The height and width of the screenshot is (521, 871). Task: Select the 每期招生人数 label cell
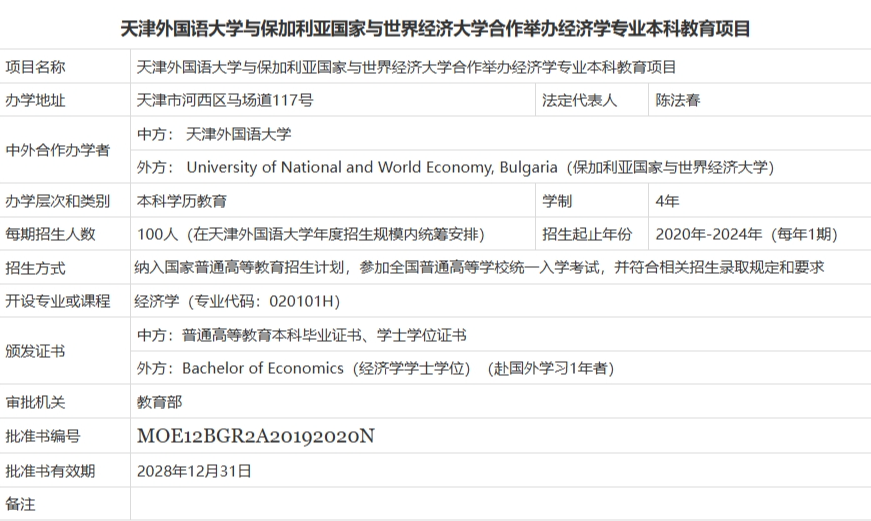coord(65,234)
